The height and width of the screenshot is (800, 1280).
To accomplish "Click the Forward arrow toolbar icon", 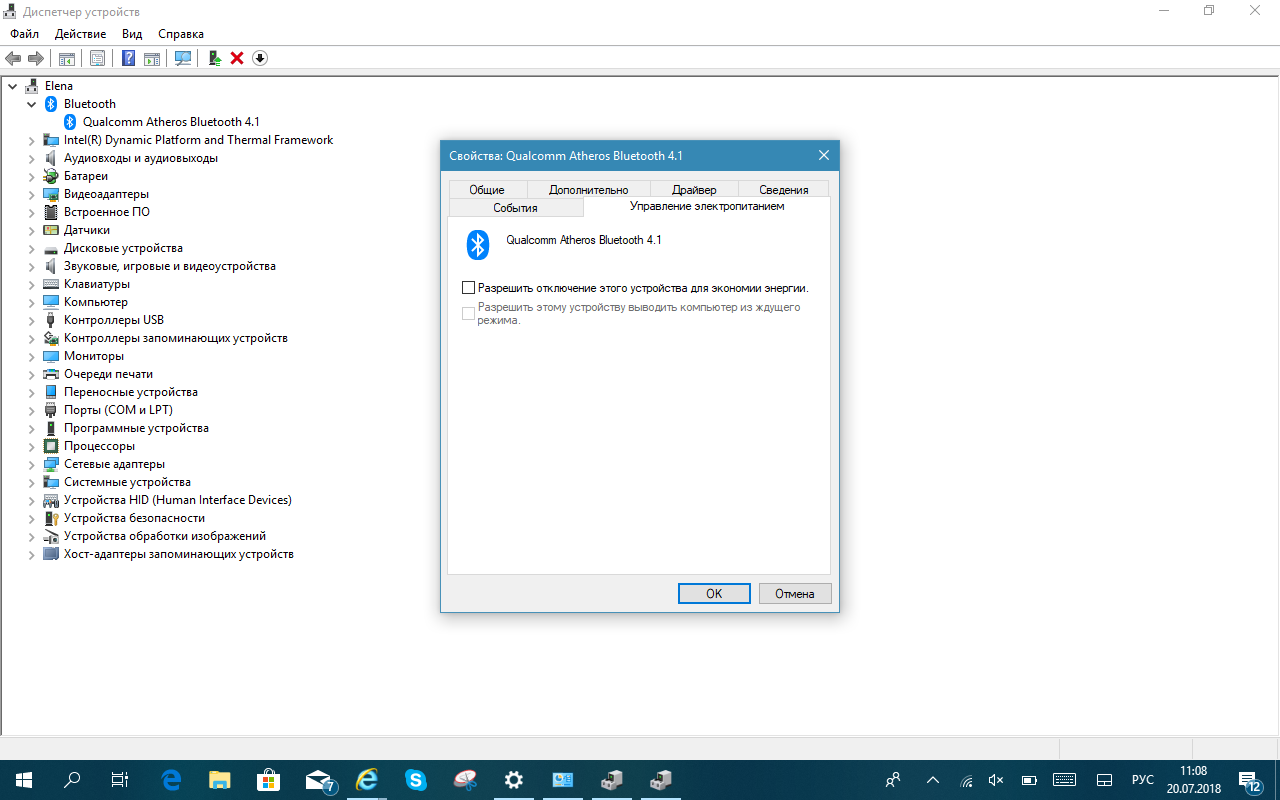I will pyautogui.click(x=36, y=58).
